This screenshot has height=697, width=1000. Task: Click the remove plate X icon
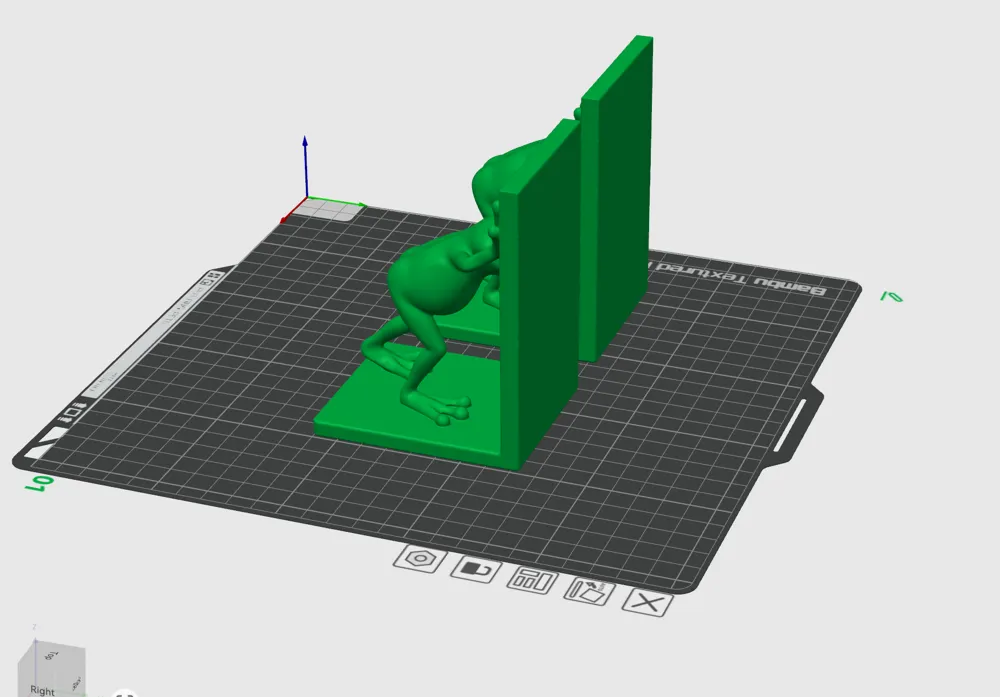click(648, 603)
